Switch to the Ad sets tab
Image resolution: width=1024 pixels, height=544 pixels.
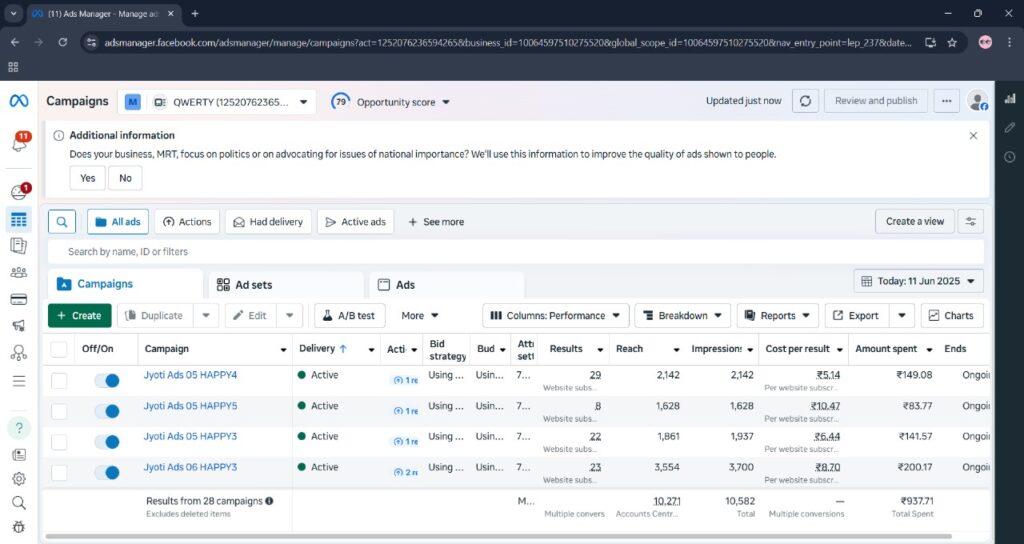click(x=286, y=285)
